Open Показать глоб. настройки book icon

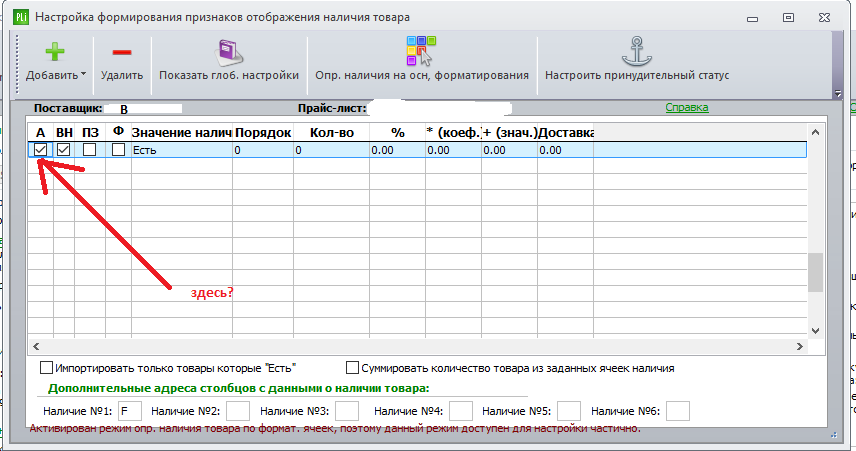coord(229,52)
